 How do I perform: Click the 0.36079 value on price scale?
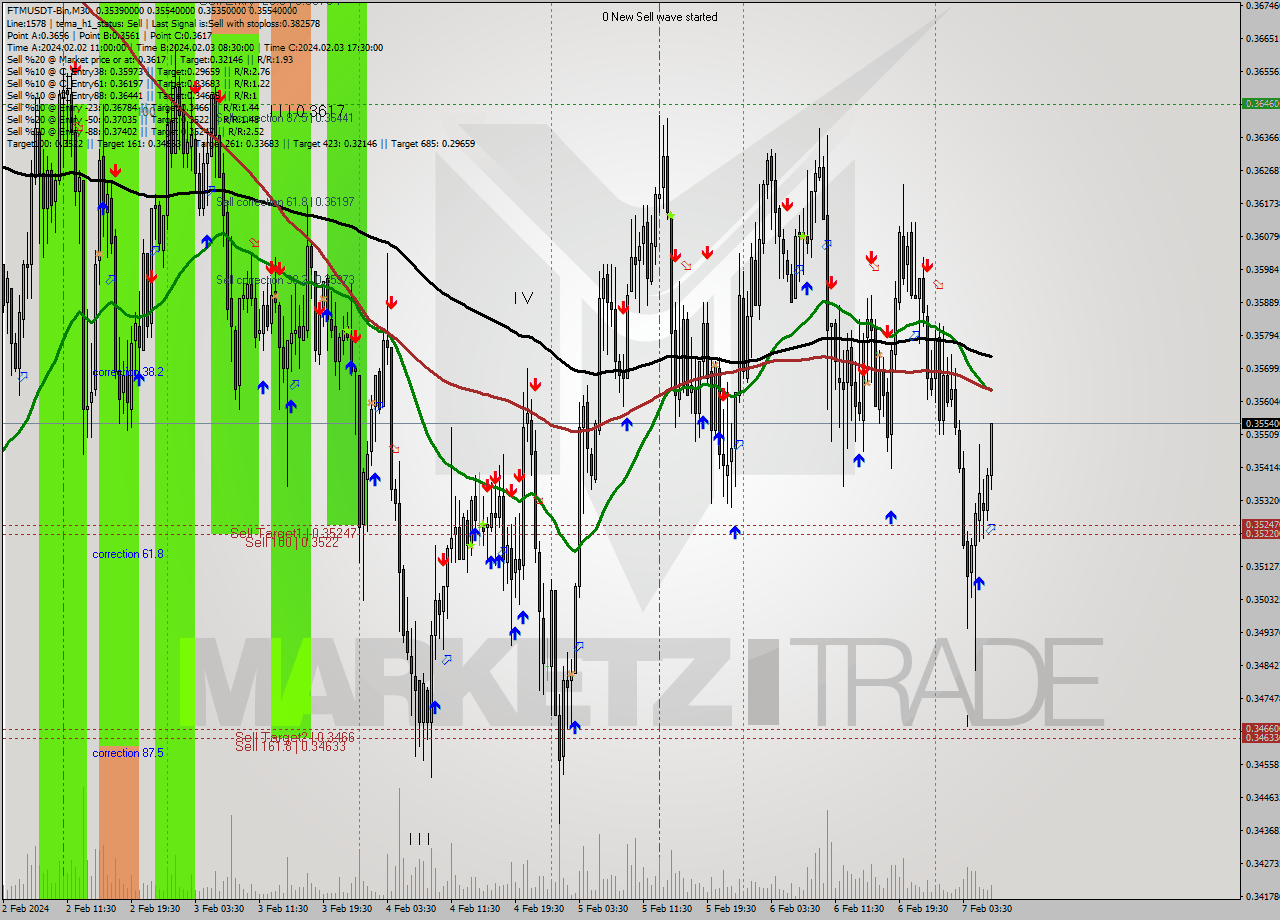tap(1261, 236)
